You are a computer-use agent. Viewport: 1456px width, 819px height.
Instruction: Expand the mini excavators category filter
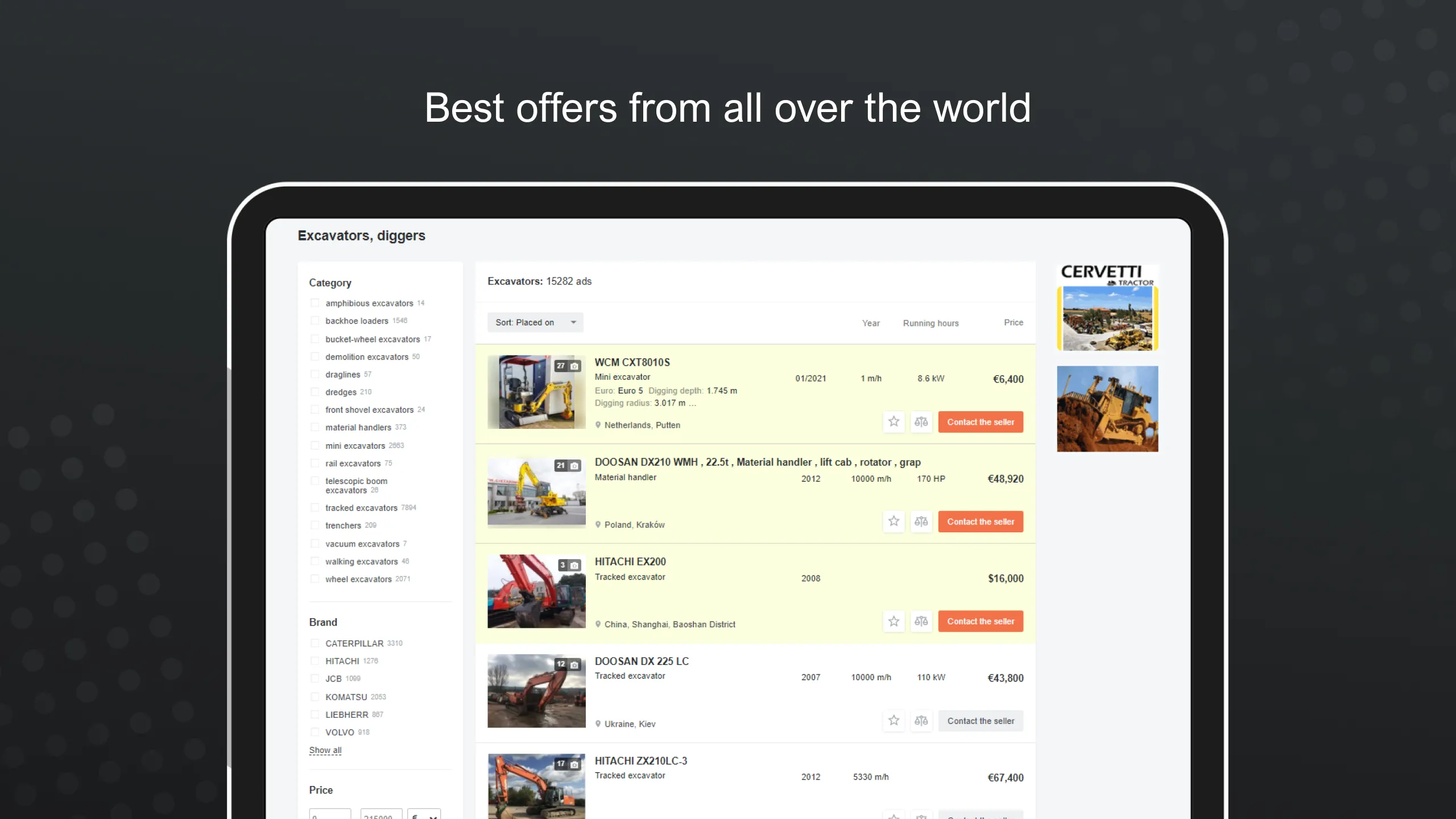[355, 445]
